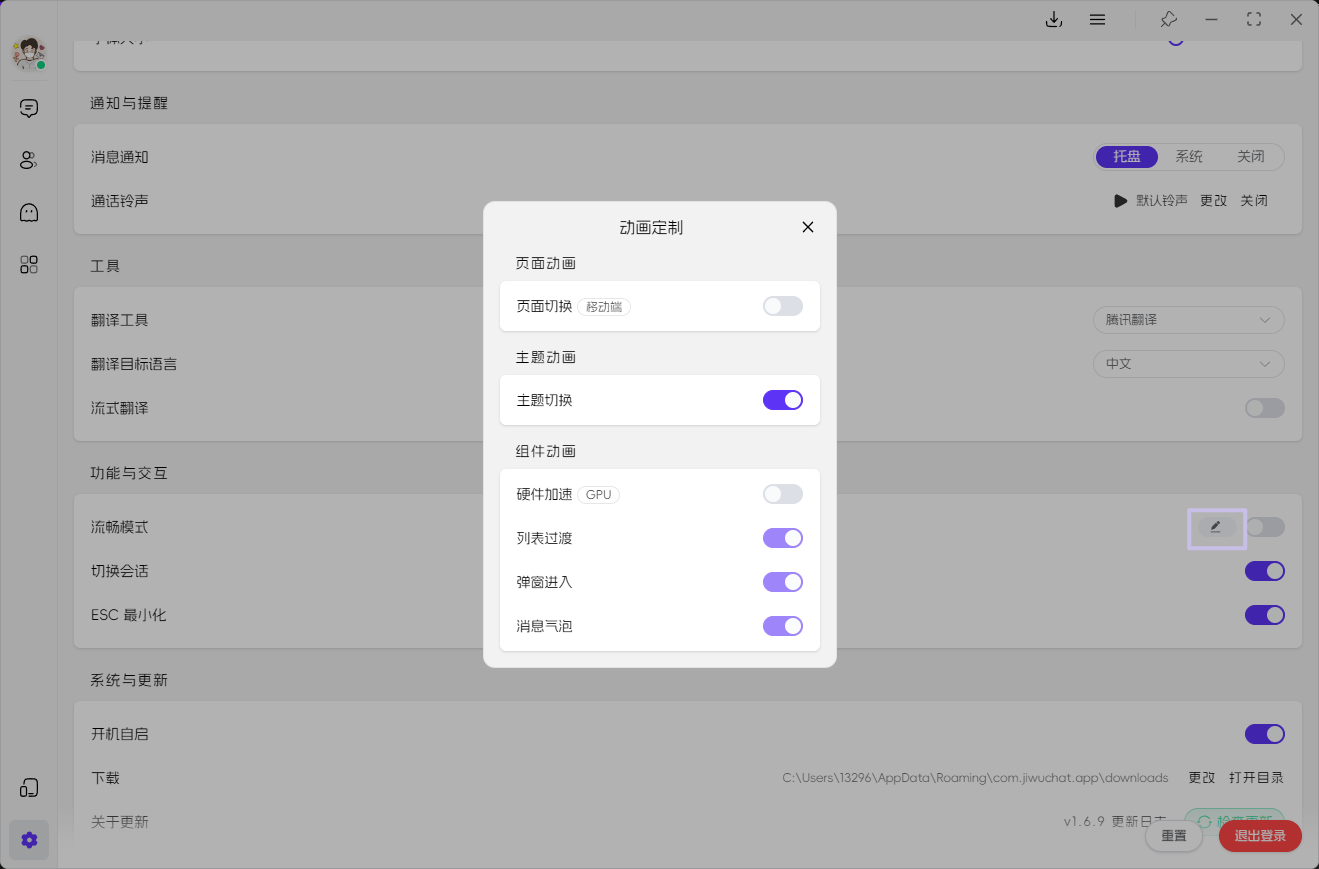
Task: Open the apps grid sidebar icon
Action: [29, 264]
